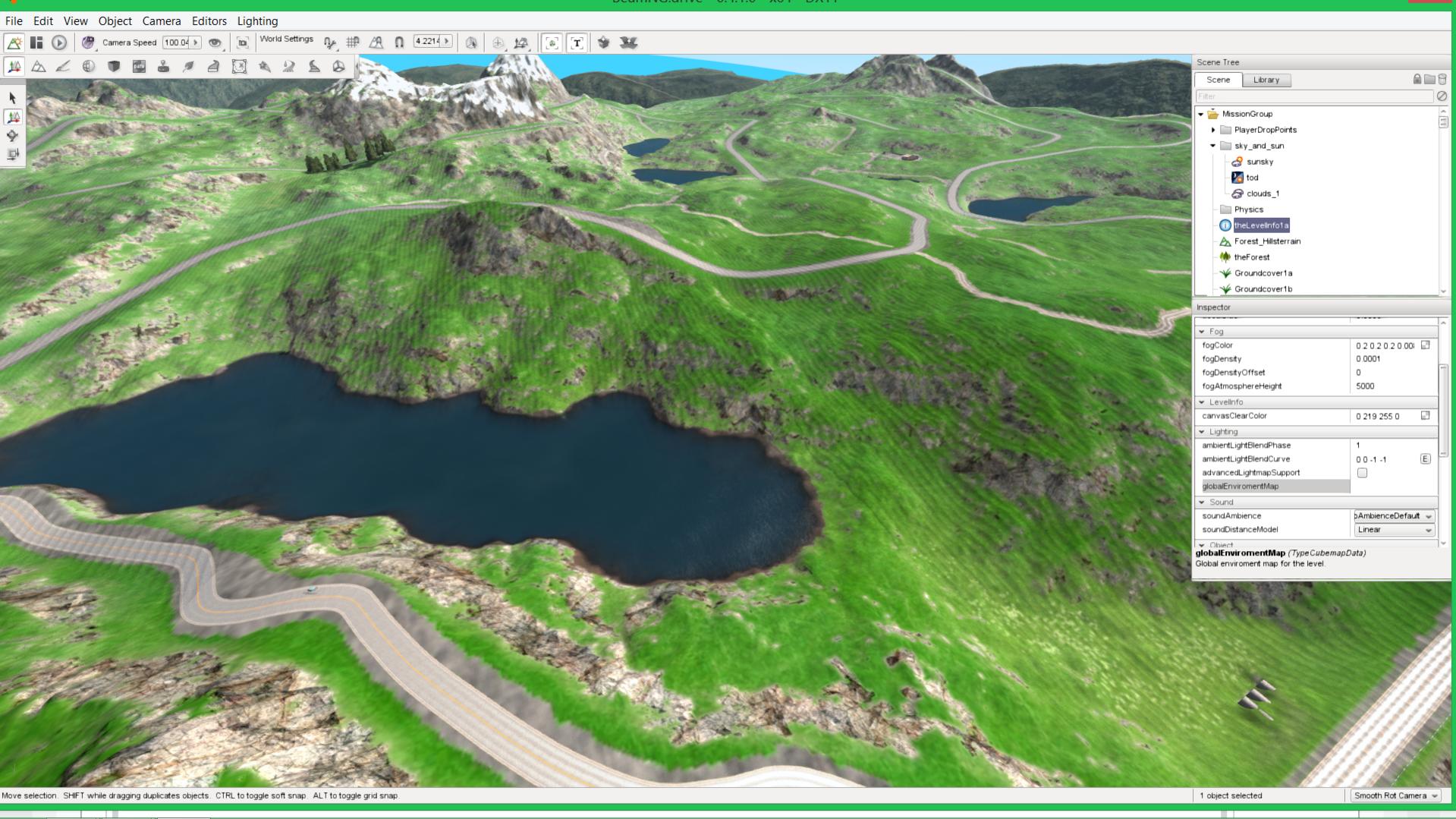The height and width of the screenshot is (819, 1456).
Task: Select the Forest_Hillsterrain item
Action: (x=1267, y=241)
